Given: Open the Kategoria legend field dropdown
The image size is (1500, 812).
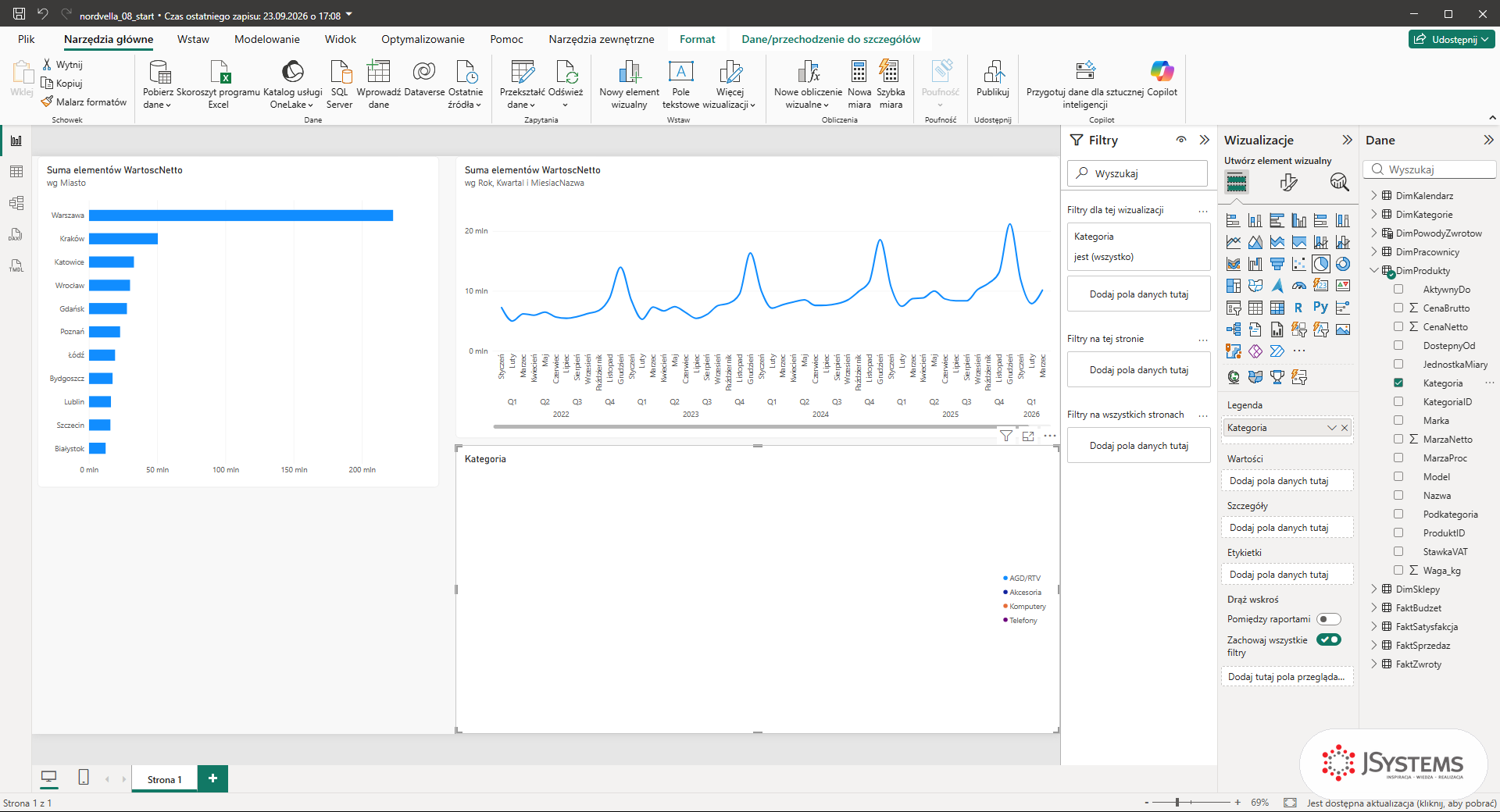Looking at the screenshot, I should point(1331,428).
